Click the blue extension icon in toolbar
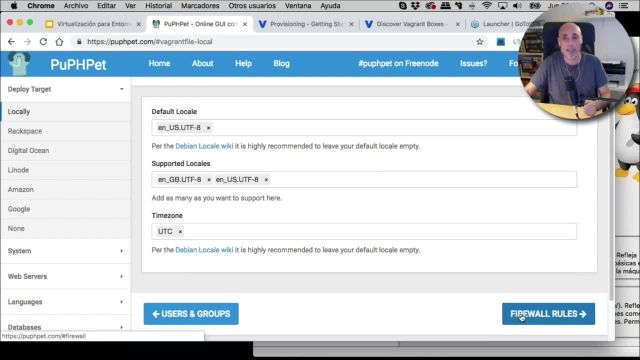The image size is (640, 360). coord(500,42)
